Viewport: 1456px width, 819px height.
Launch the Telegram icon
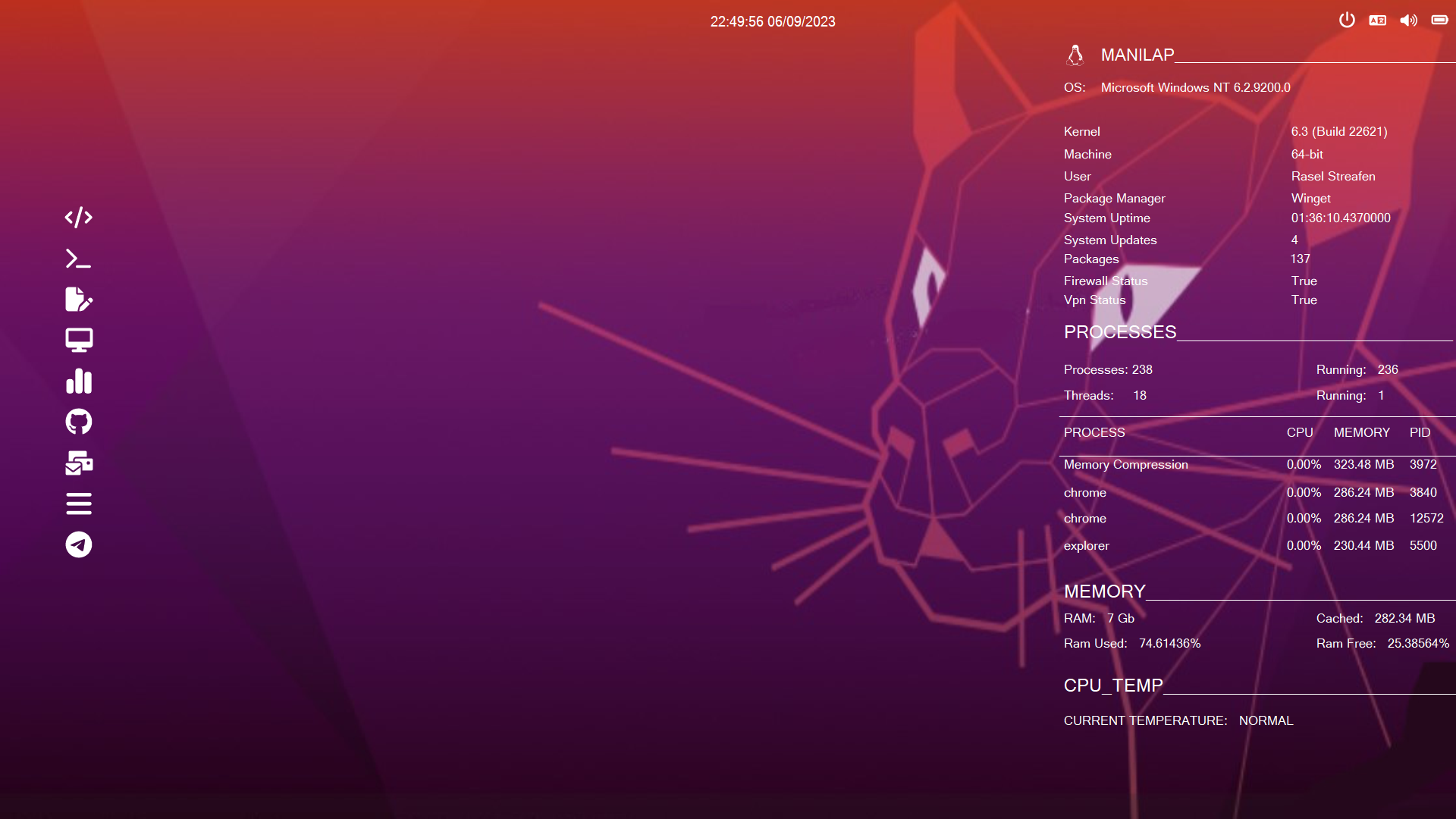pos(79,544)
